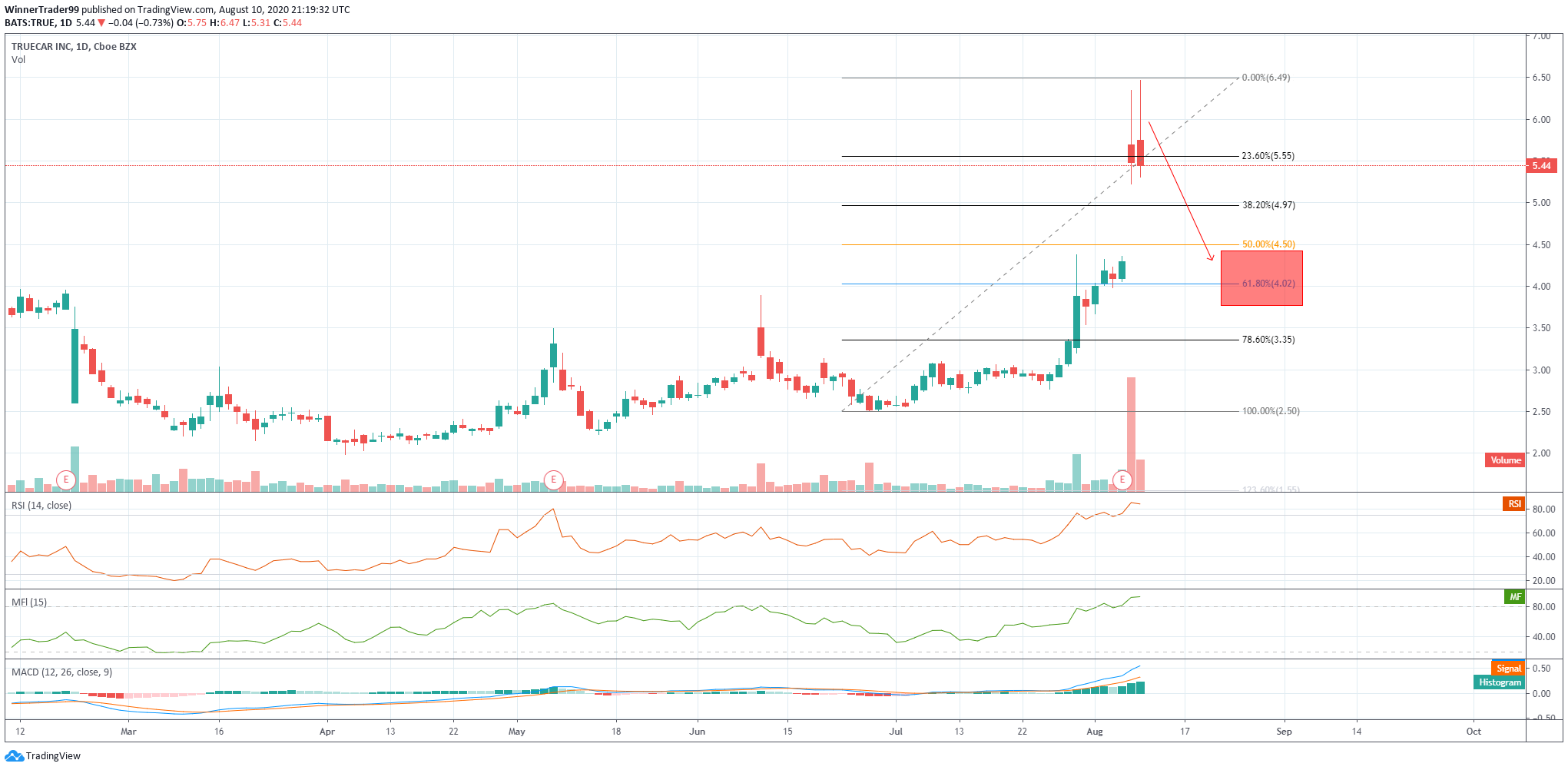Select the 38.20%(4.97) Fibonacci level label
The width and height of the screenshot is (1568, 770).
pos(1268,205)
